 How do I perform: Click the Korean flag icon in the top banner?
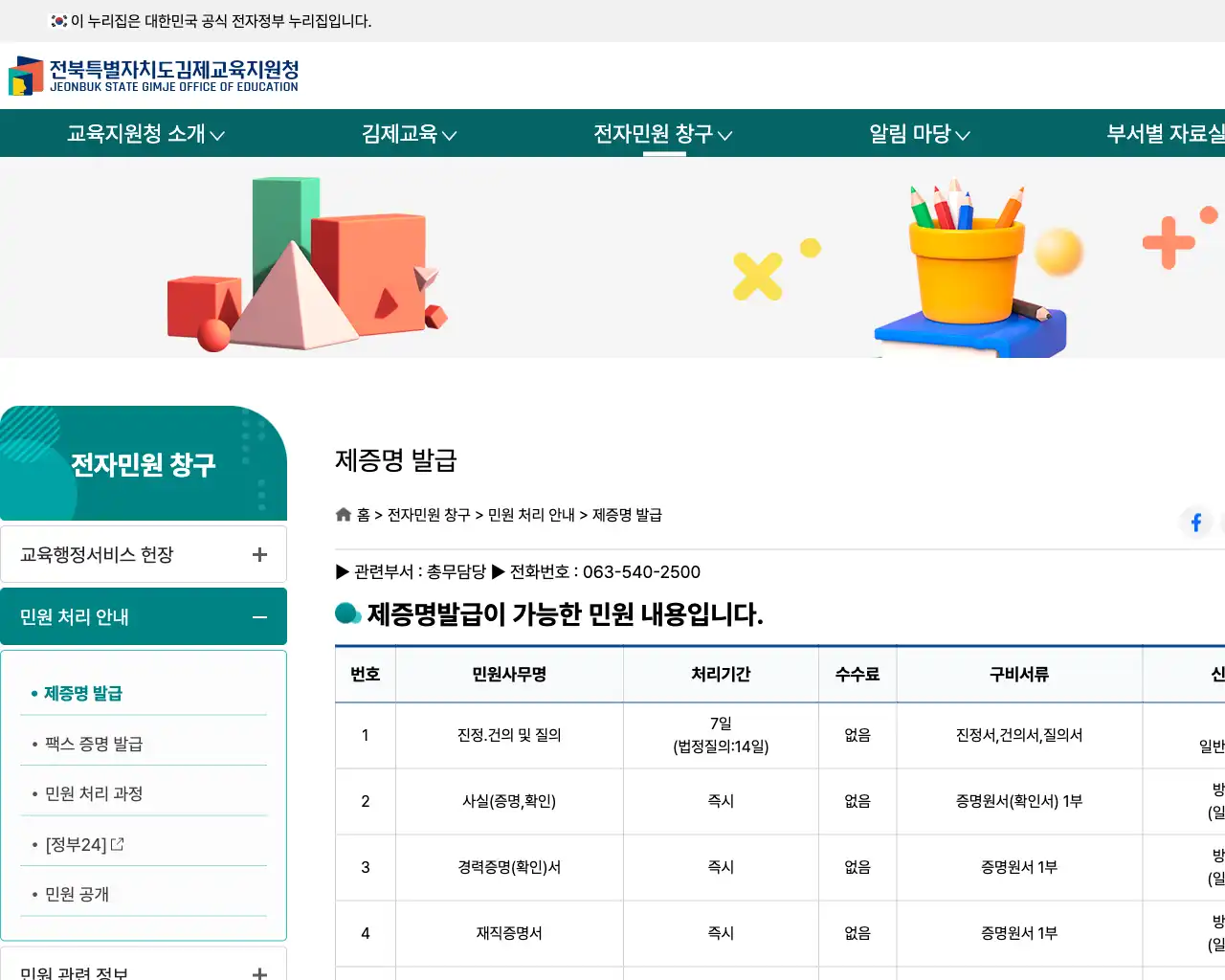click(x=59, y=19)
